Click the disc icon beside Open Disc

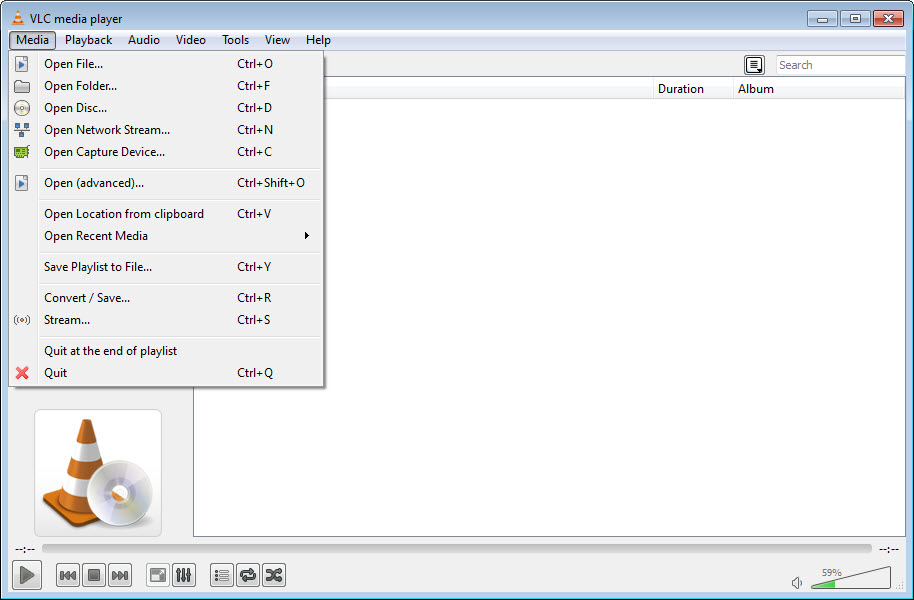22,108
